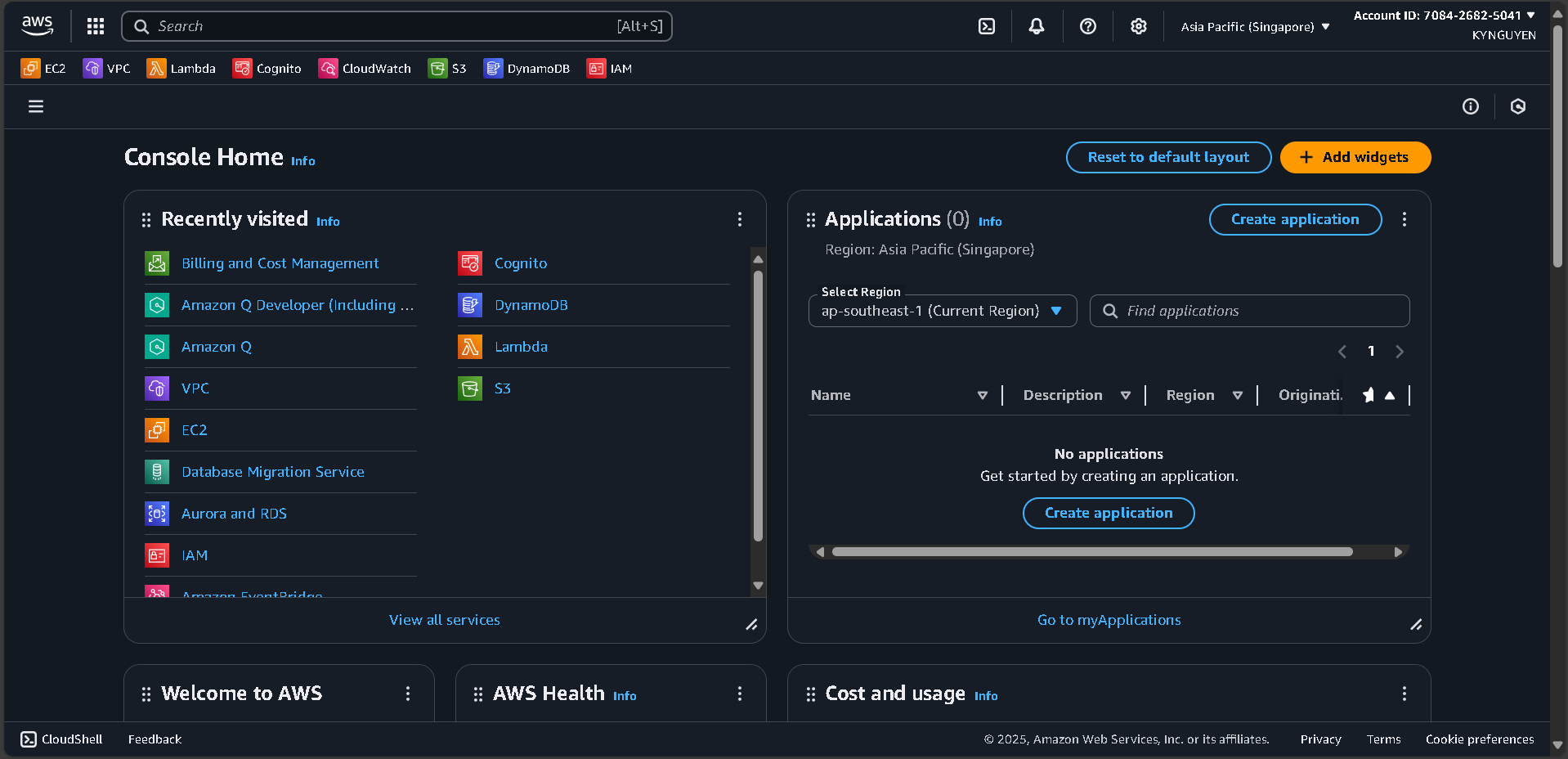Click inside the Find applications search field

[1249, 311]
